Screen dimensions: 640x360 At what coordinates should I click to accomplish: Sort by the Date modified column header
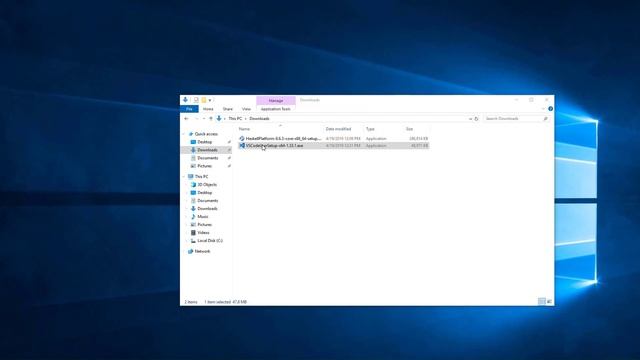coord(338,129)
